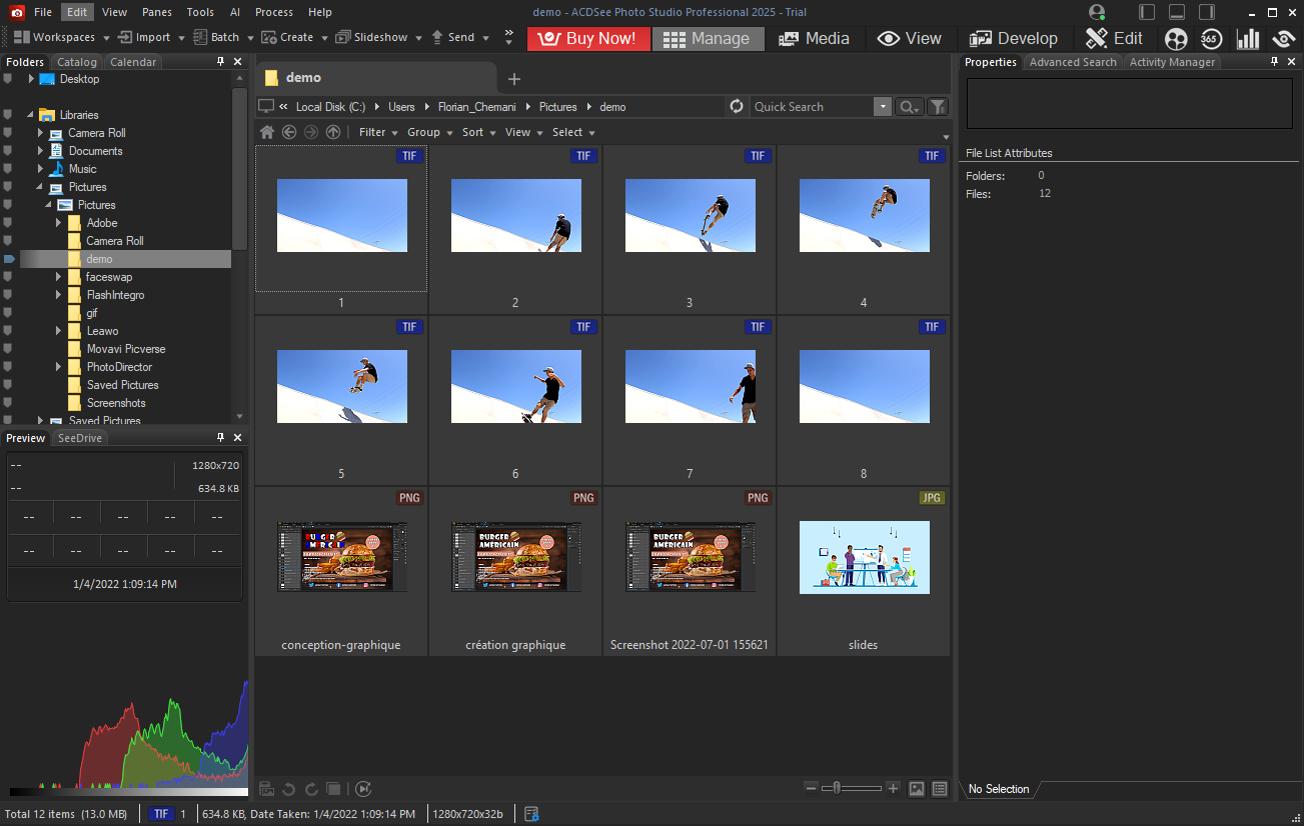
Task: Click the Buy Now! button
Action: (x=588, y=38)
